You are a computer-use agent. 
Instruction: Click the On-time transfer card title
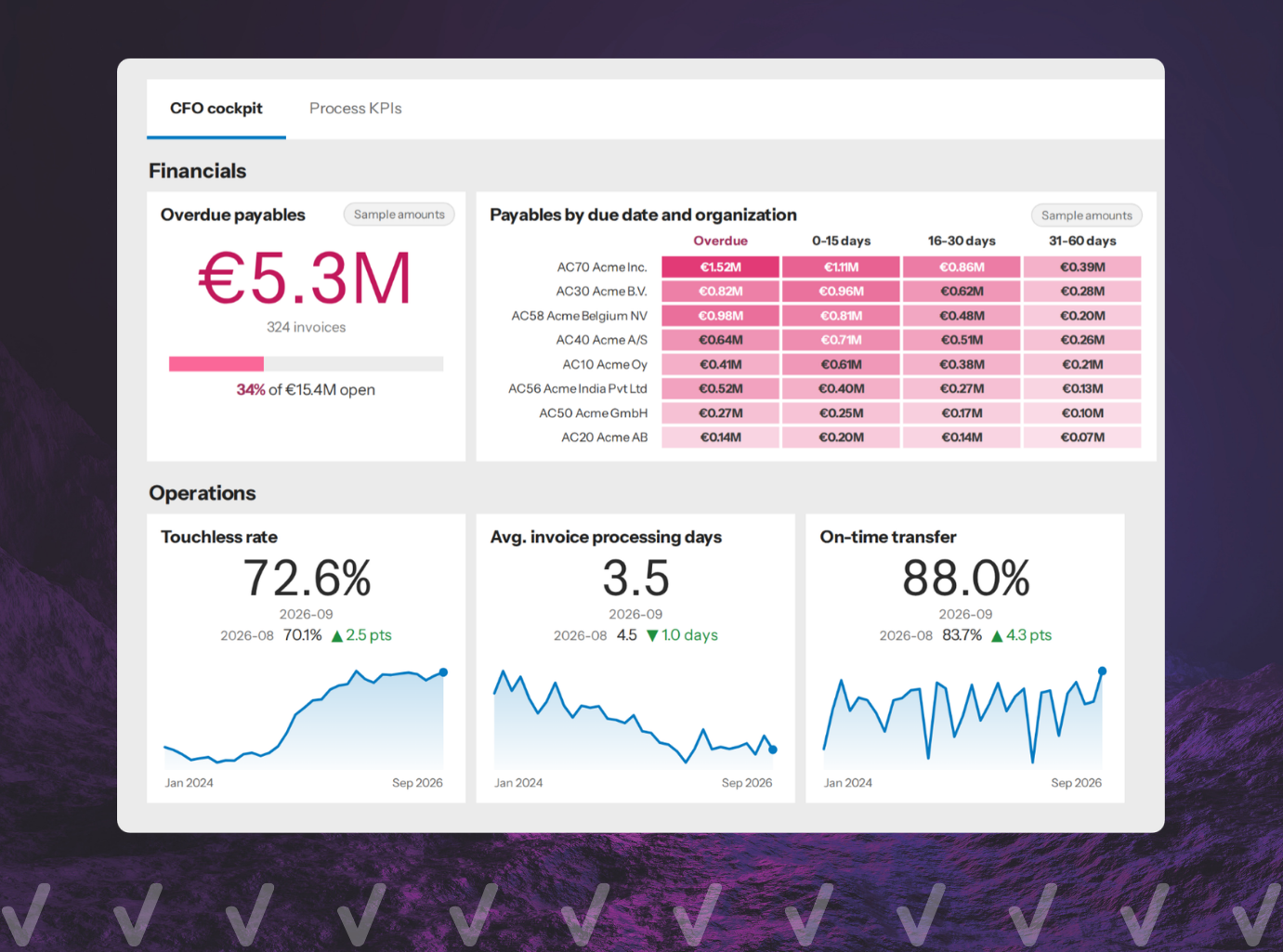coord(888,537)
